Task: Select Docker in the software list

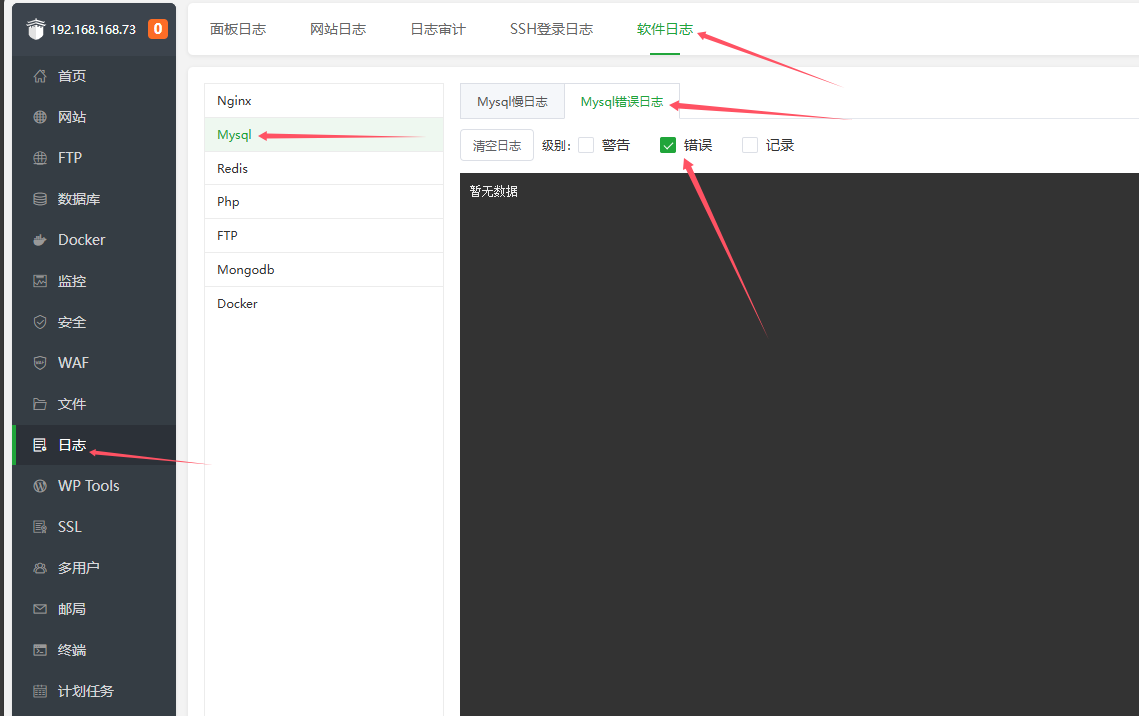Action: point(324,304)
